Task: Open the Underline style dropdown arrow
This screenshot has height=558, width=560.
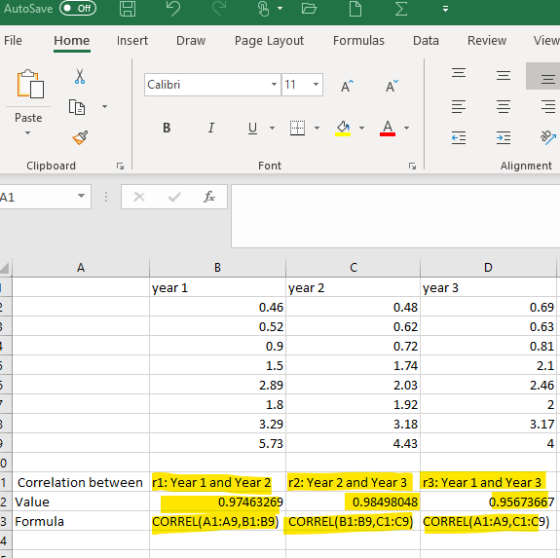Action: tap(272, 128)
